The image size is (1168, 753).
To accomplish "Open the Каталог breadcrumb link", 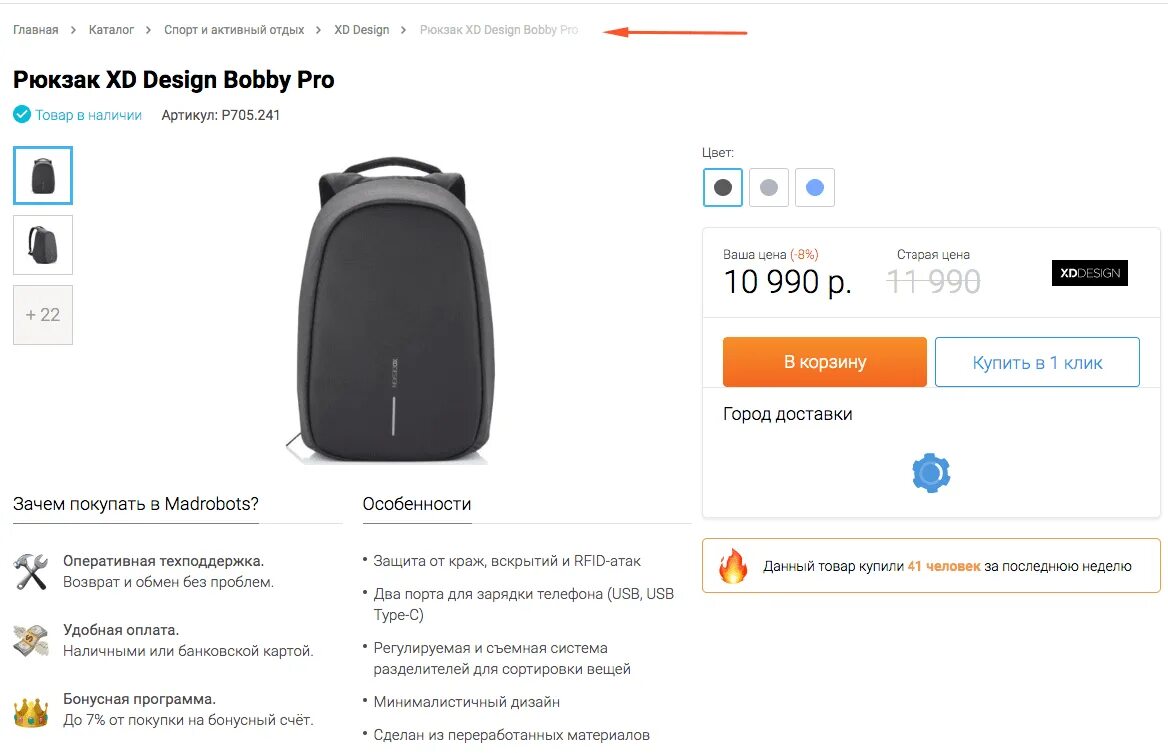I will pyautogui.click(x=111, y=30).
